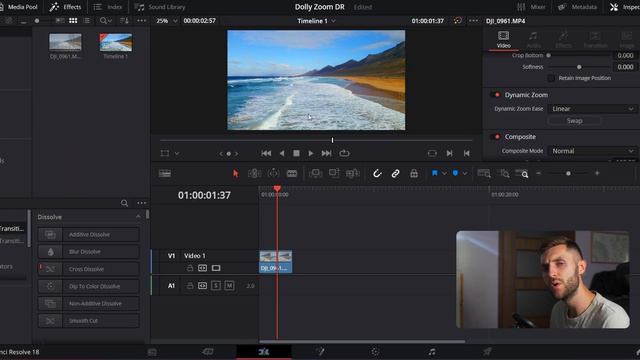640x360 pixels.
Task: Open the Metadata panel
Action: [577, 7]
